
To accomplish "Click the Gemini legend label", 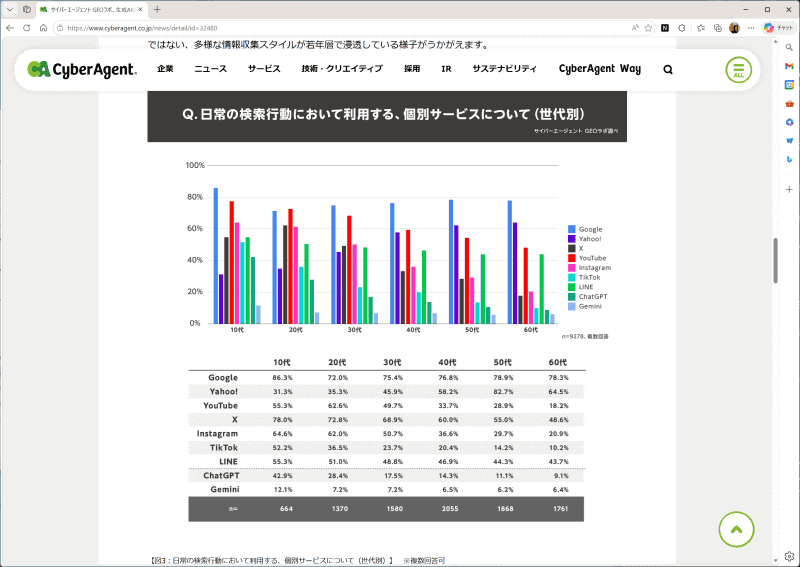I will point(590,306).
